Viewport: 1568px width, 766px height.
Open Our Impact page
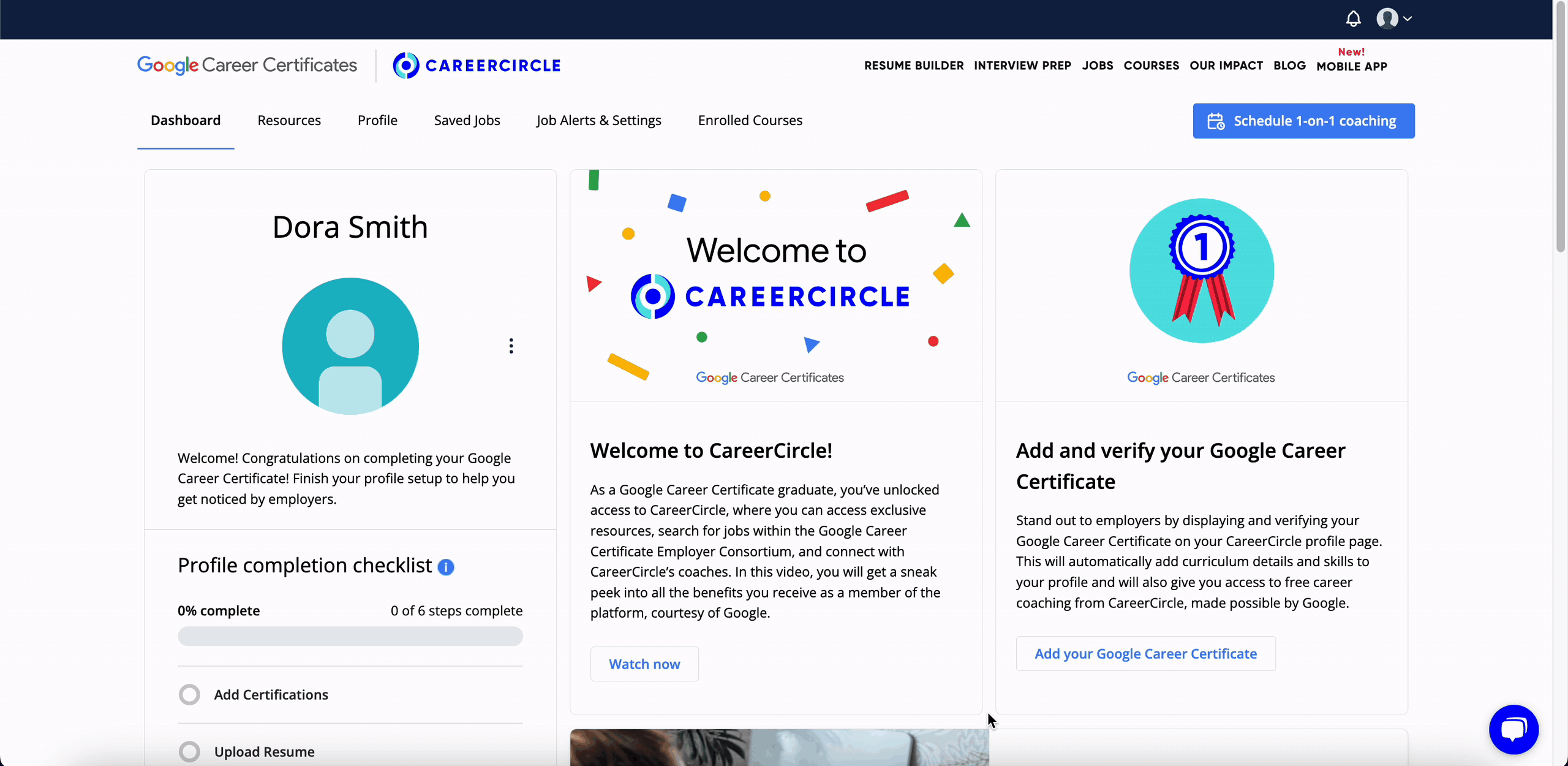(x=1226, y=66)
